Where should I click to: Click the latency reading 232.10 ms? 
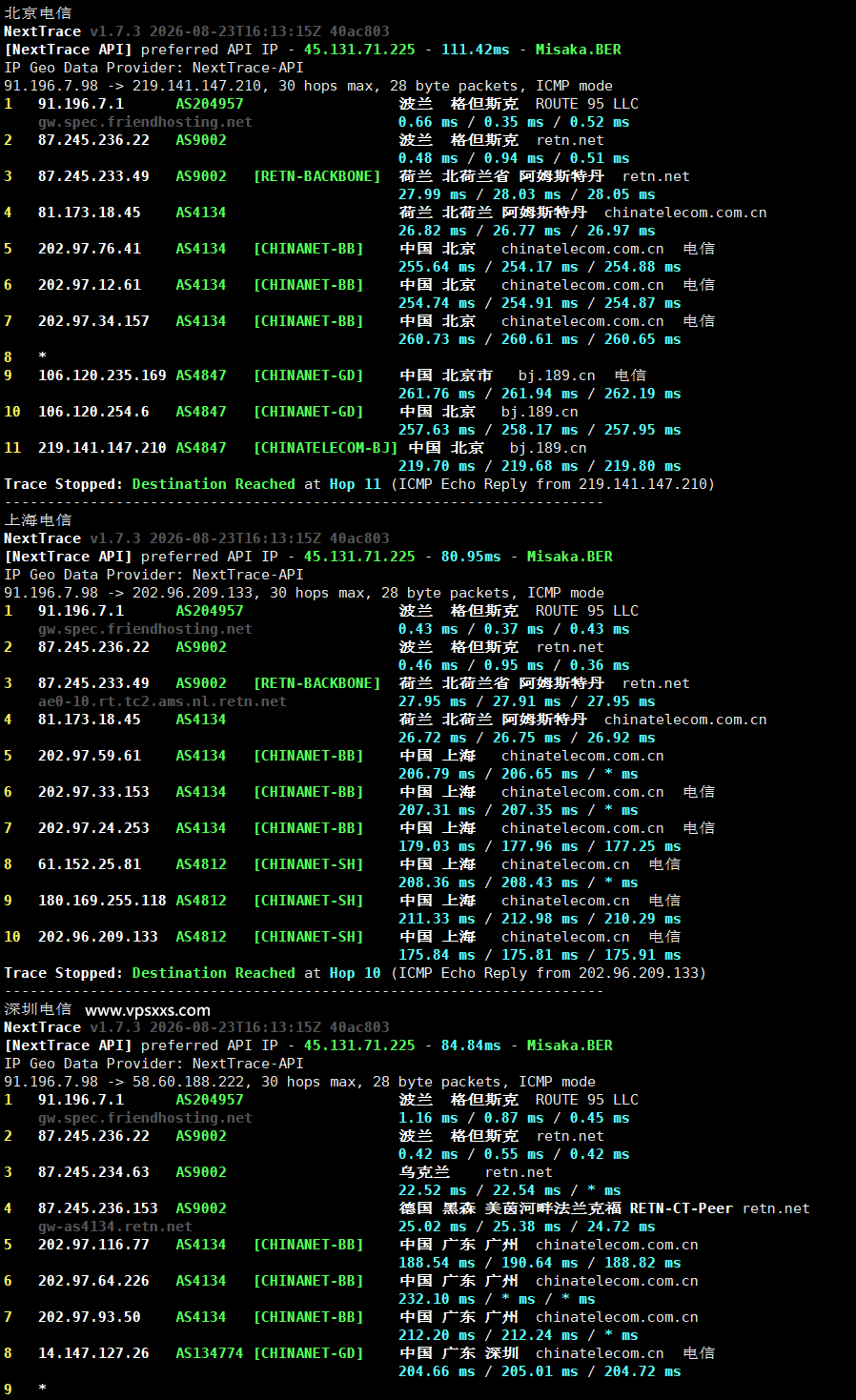[437, 1299]
